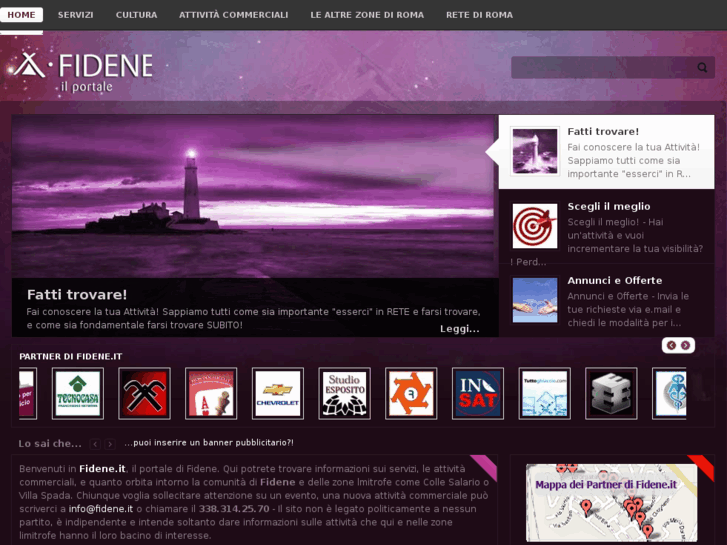
Task: Click the banner pubblicitario tip text
Action: point(209,443)
